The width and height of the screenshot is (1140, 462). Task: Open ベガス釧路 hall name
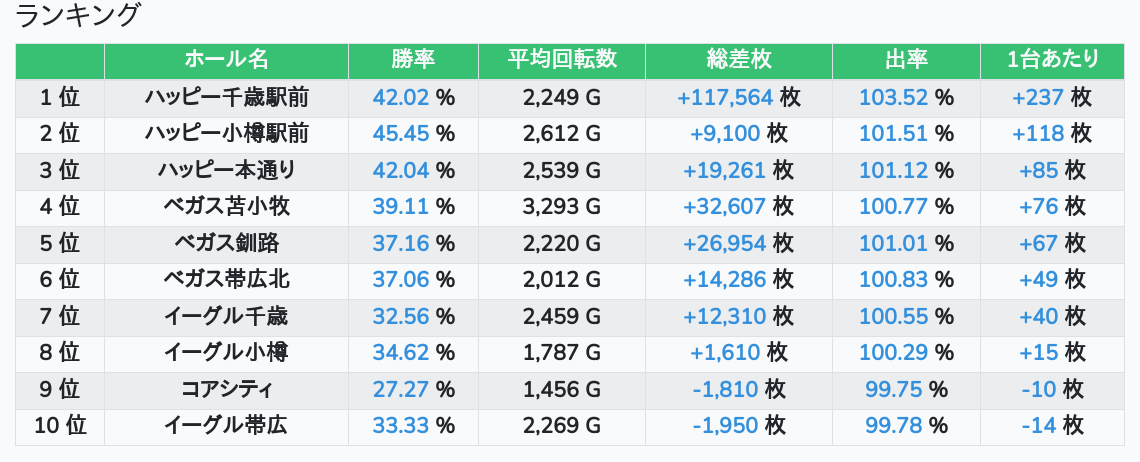click(226, 243)
